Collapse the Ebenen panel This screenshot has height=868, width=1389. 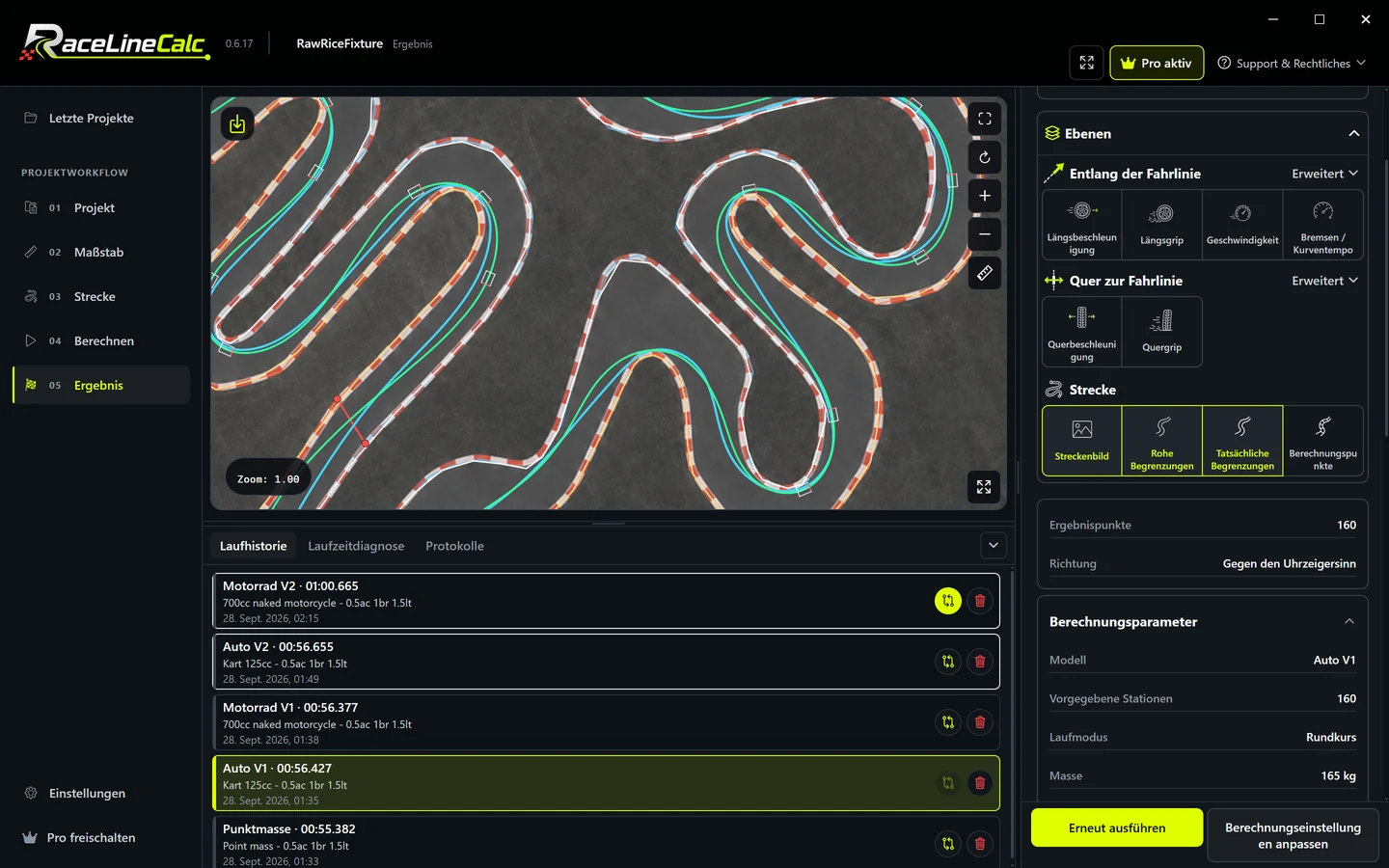click(1354, 134)
